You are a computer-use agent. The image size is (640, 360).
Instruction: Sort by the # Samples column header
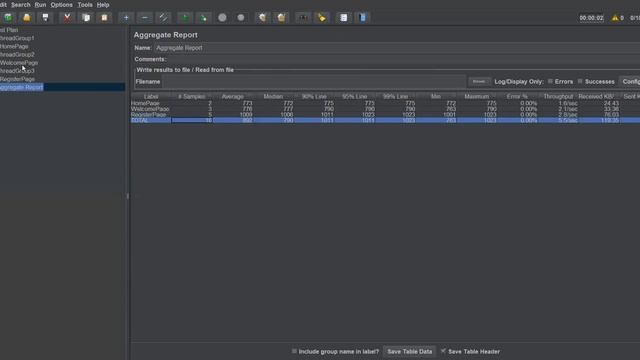192,96
